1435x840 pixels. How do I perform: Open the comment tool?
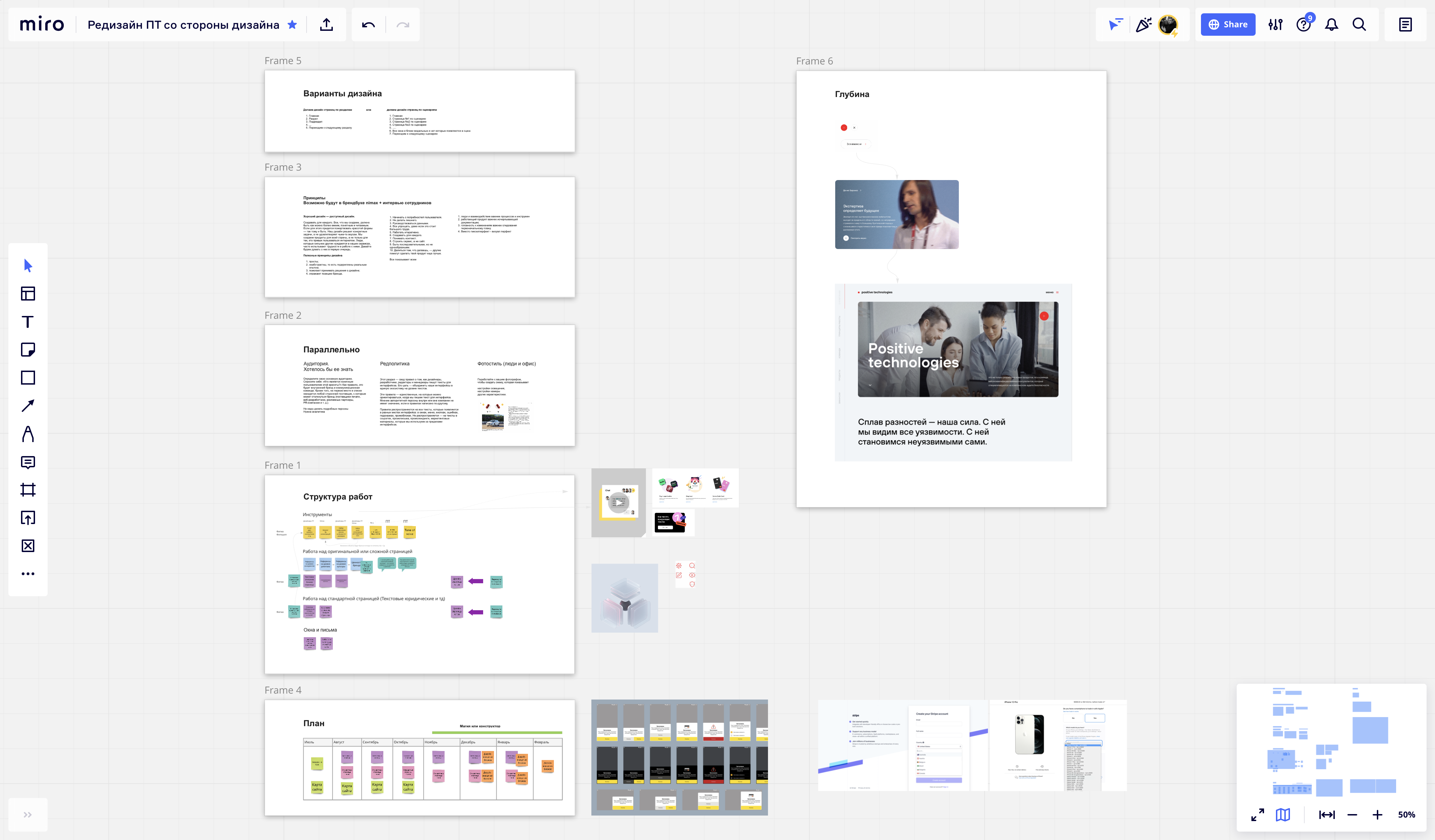(x=28, y=462)
